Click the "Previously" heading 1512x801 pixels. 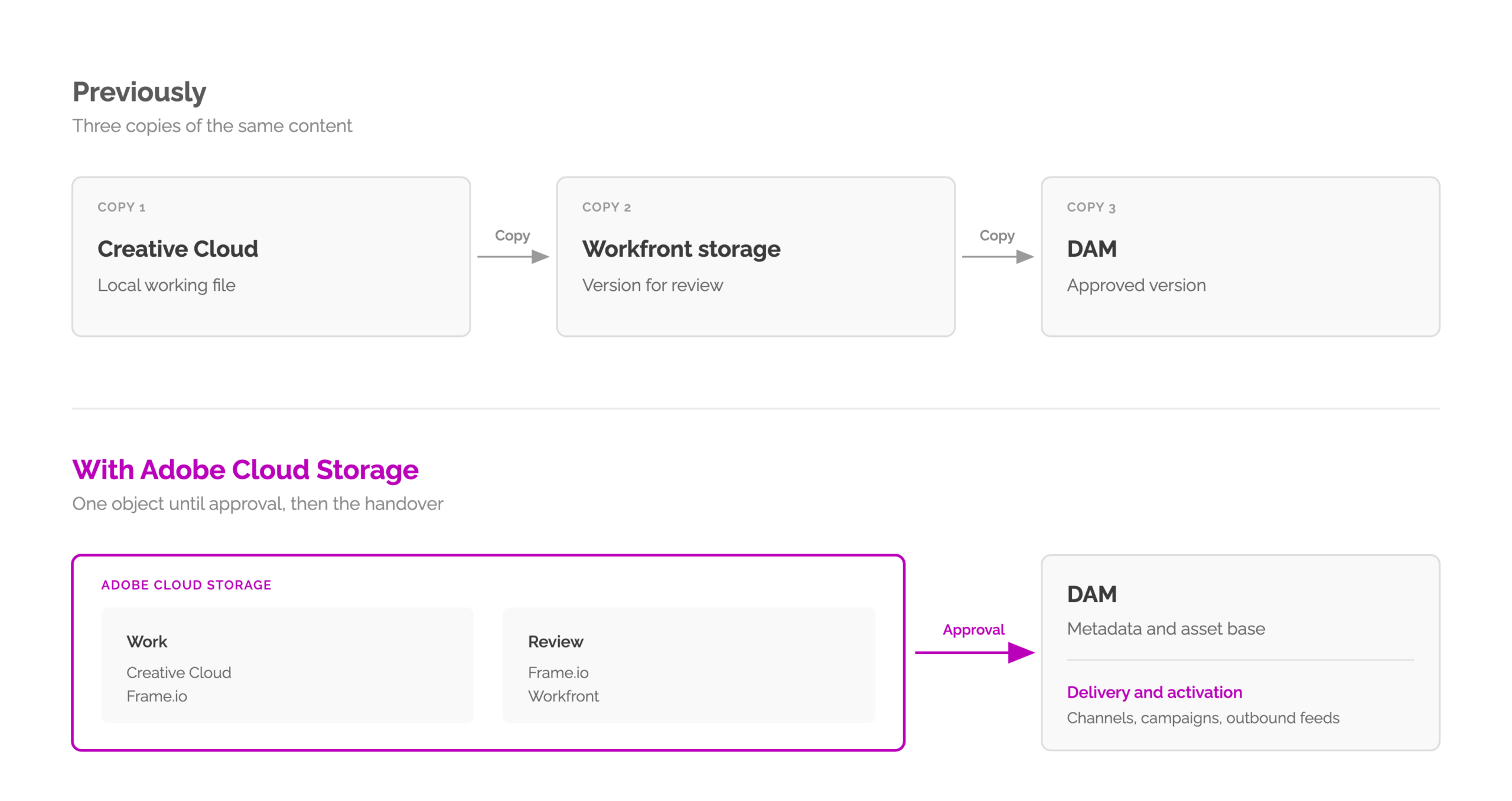coord(139,92)
